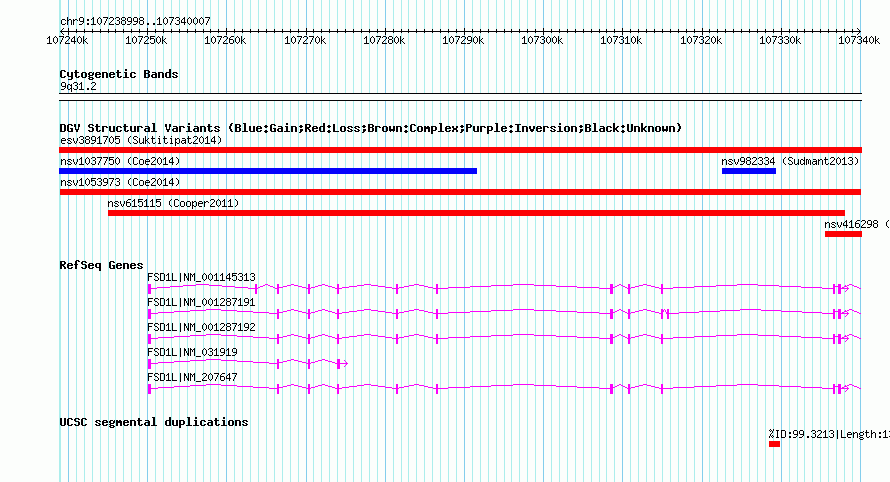
Task: Click the 107300k ruler tick label
Action: (x=542, y=40)
